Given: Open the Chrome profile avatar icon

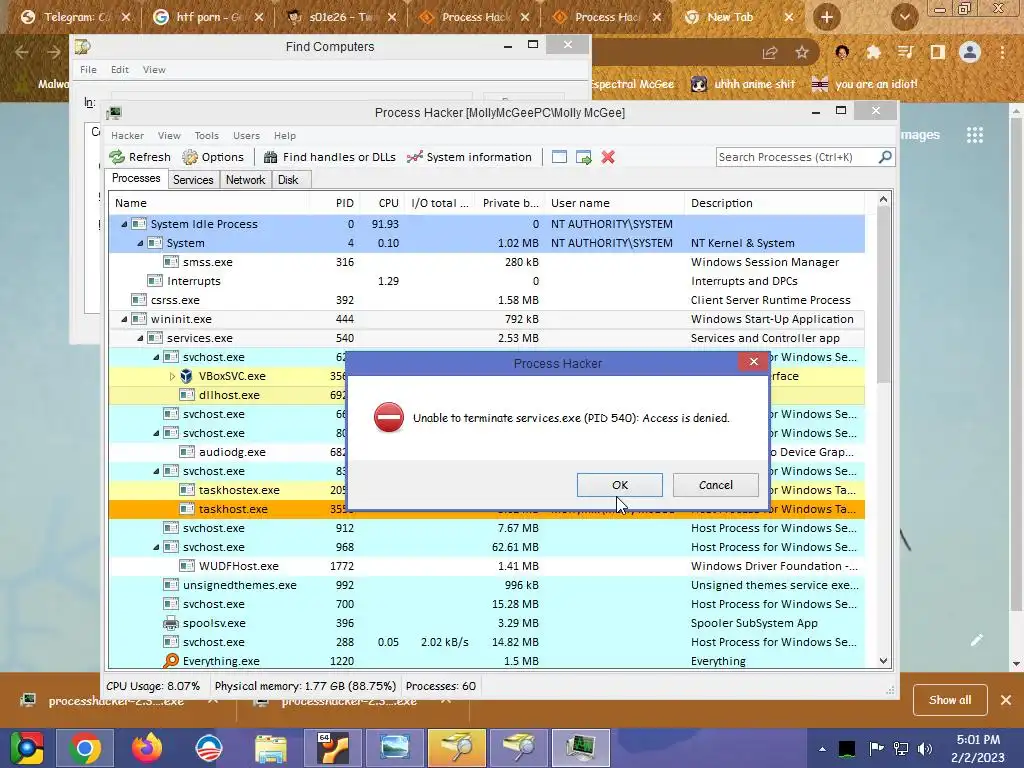Looking at the screenshot, I should pos(970,52).
